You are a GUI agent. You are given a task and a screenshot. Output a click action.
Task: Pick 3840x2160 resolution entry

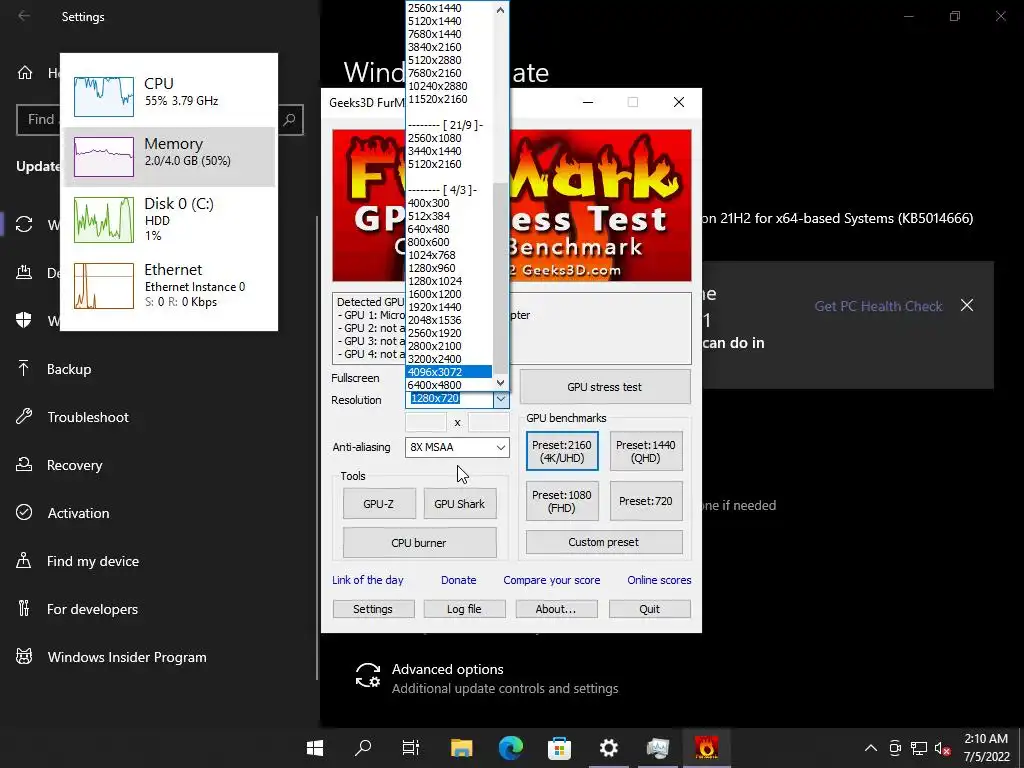449,47
